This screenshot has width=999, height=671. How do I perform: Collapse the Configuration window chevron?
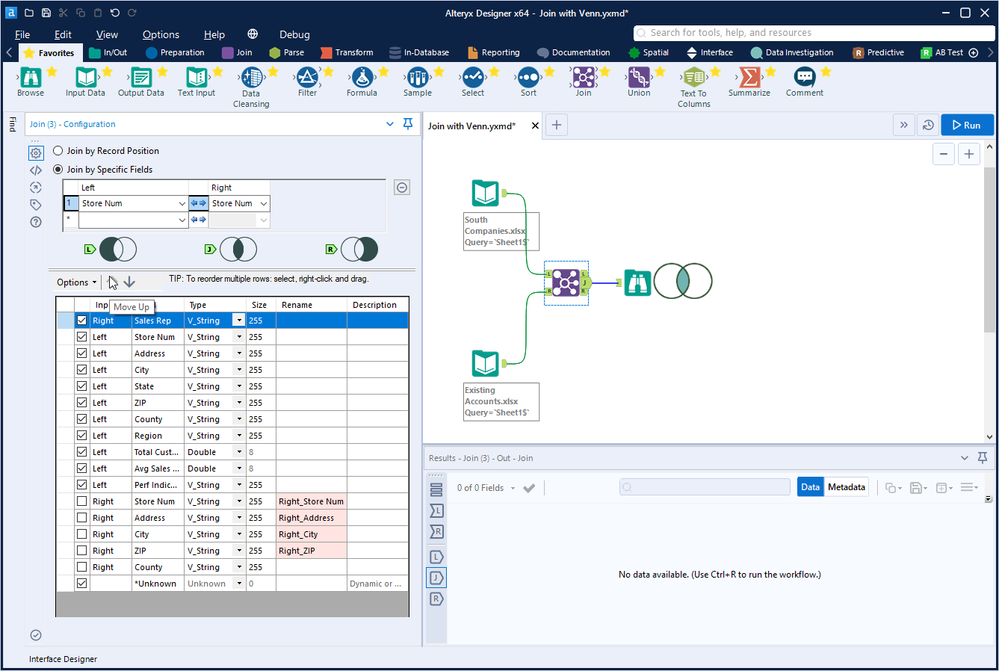coord(390,124)
